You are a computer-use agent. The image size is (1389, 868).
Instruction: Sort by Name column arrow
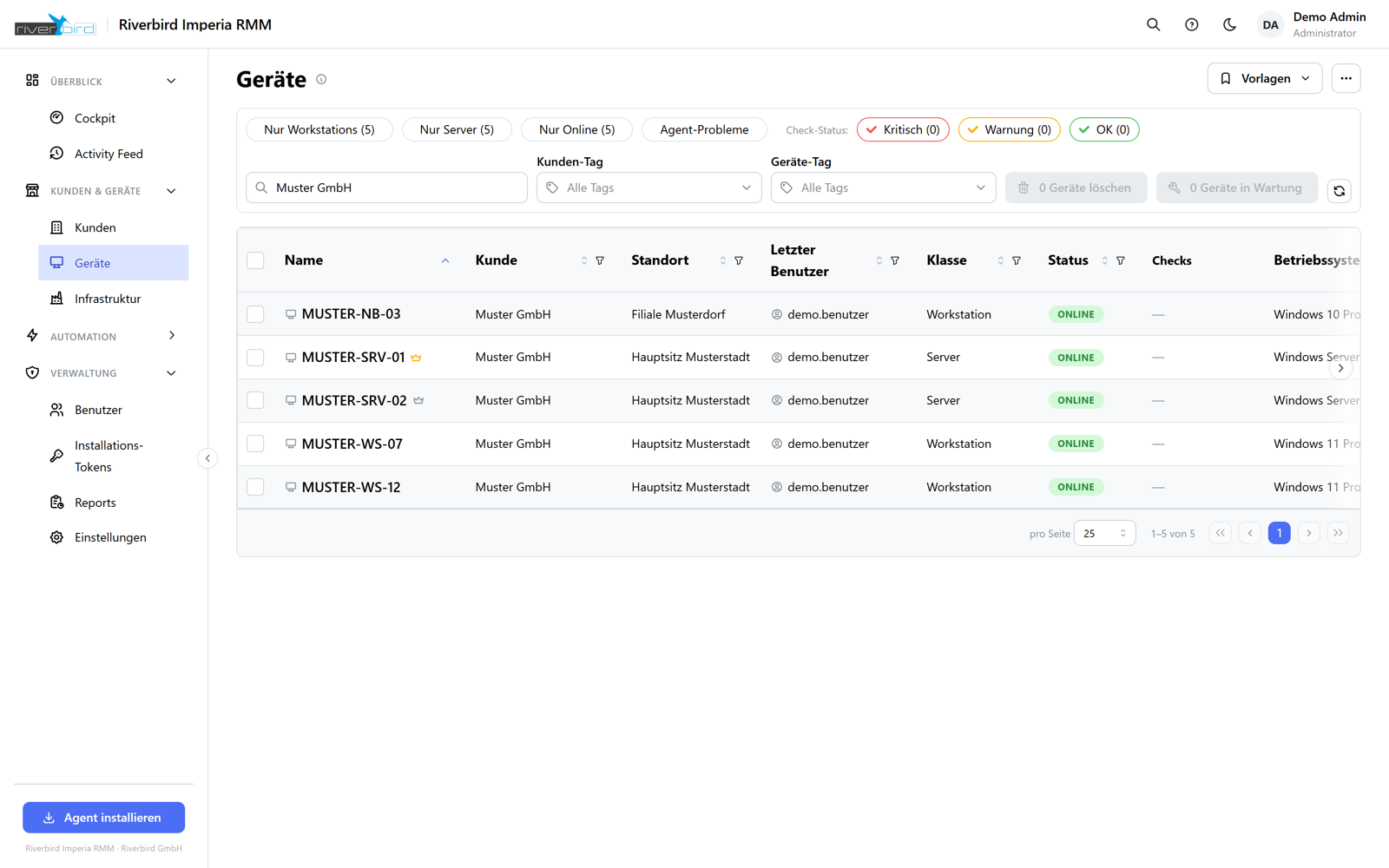pos(445,260)
